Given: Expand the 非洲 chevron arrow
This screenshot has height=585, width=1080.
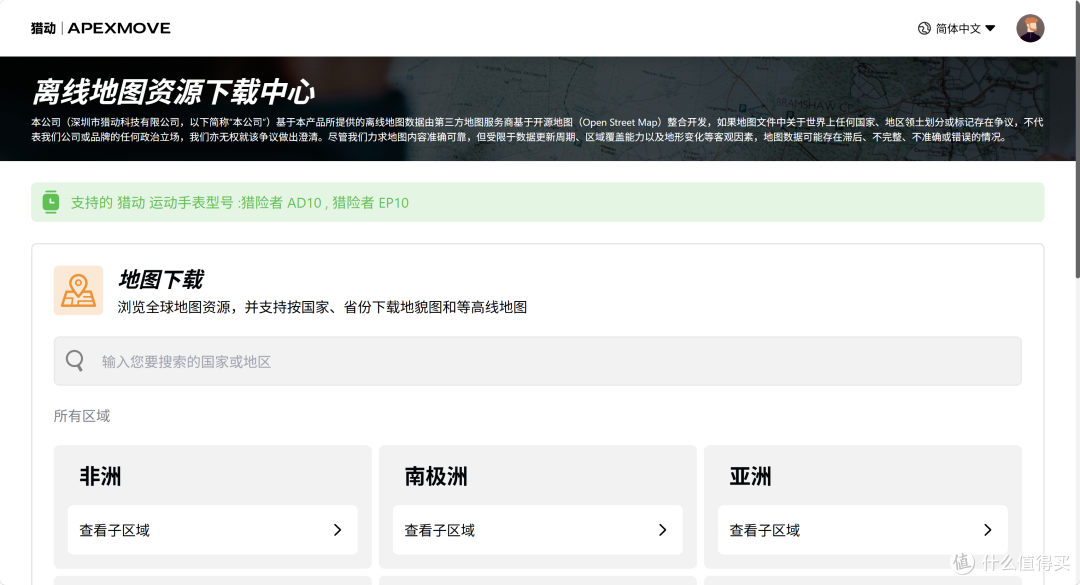Looking at the screenshot, I should (x=338, y=530).
